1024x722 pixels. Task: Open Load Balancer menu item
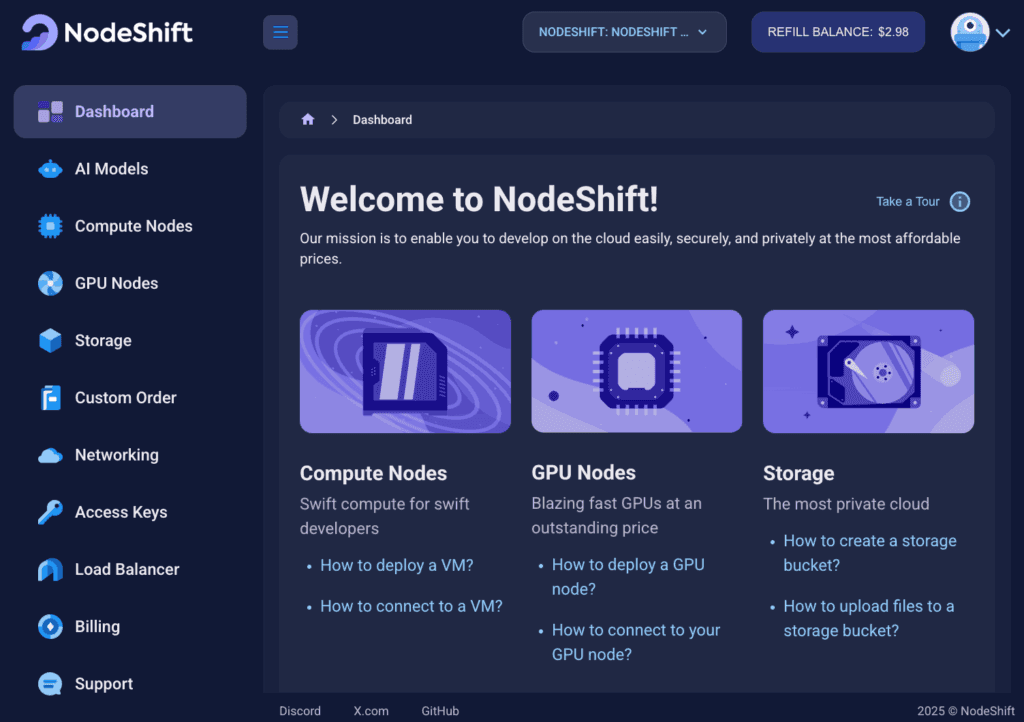[x=130, y=569]
